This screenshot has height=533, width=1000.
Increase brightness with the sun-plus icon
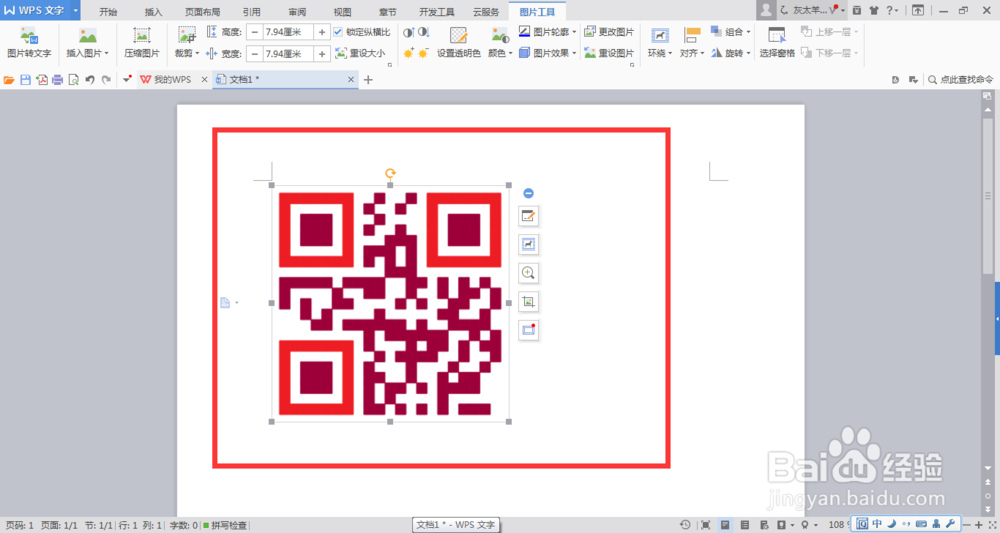[x=409, y=53]
